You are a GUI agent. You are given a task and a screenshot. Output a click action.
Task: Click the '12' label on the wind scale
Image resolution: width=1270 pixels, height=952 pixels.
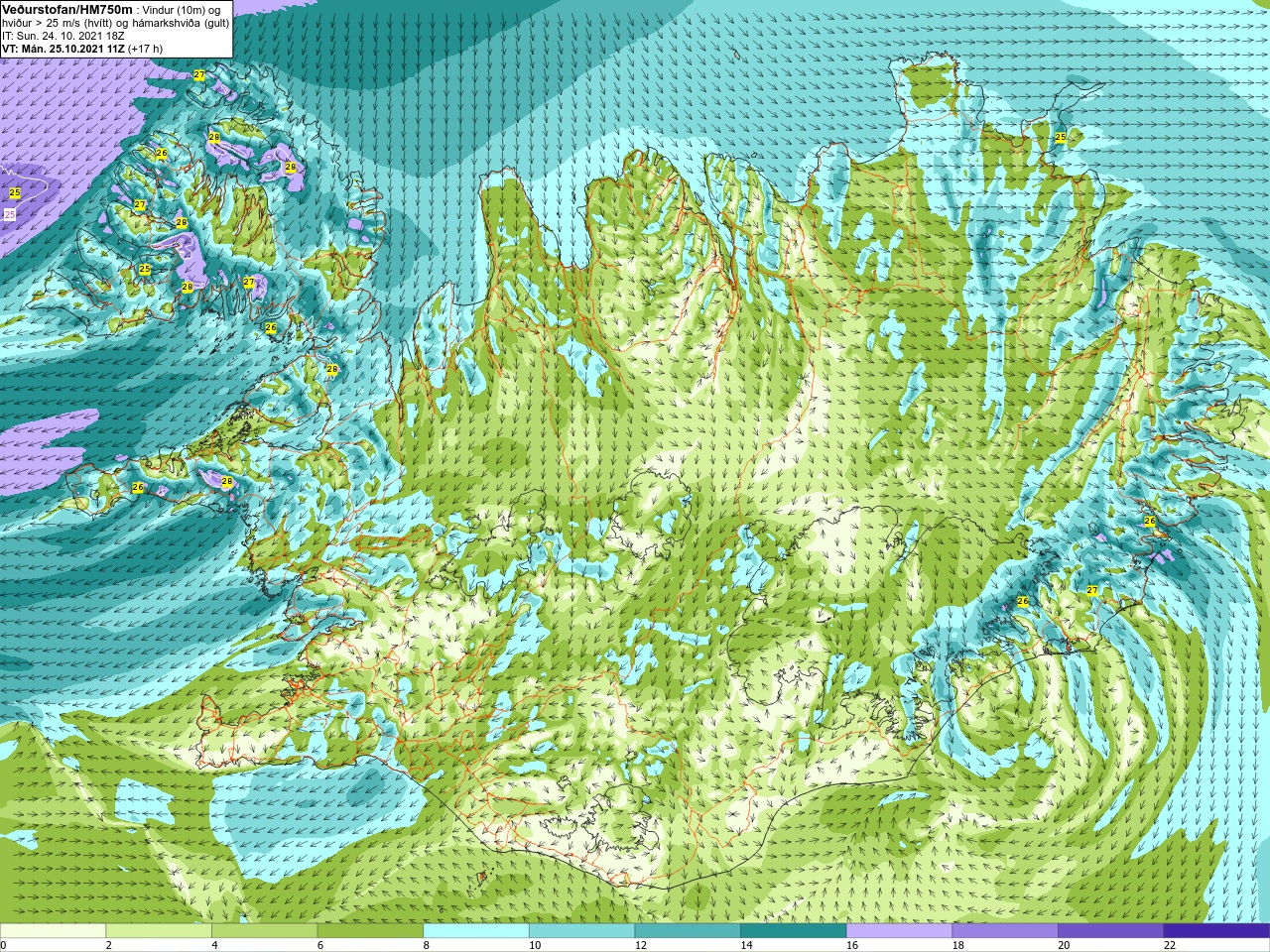641,945
